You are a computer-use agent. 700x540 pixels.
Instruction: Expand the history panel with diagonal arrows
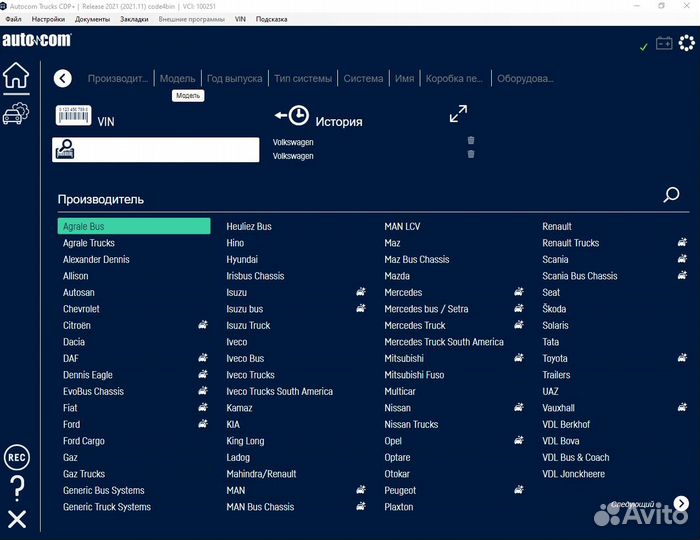(x=458, y=114)
